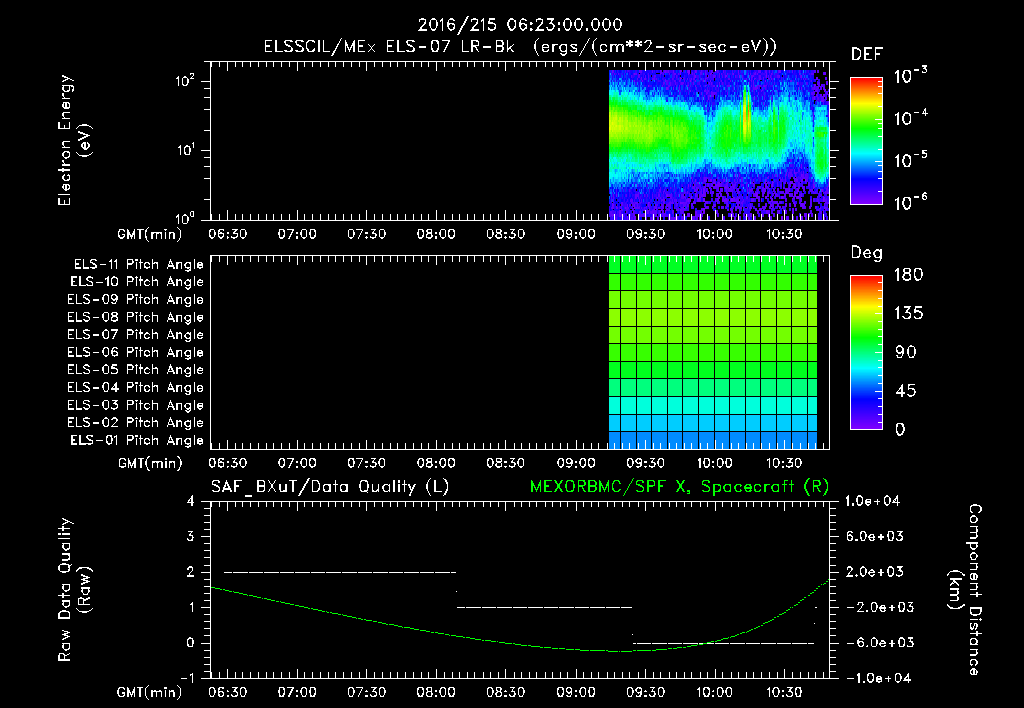1024x708 pixels.
Task: Click the pitch angle grid data region
Action: point(712,353)
